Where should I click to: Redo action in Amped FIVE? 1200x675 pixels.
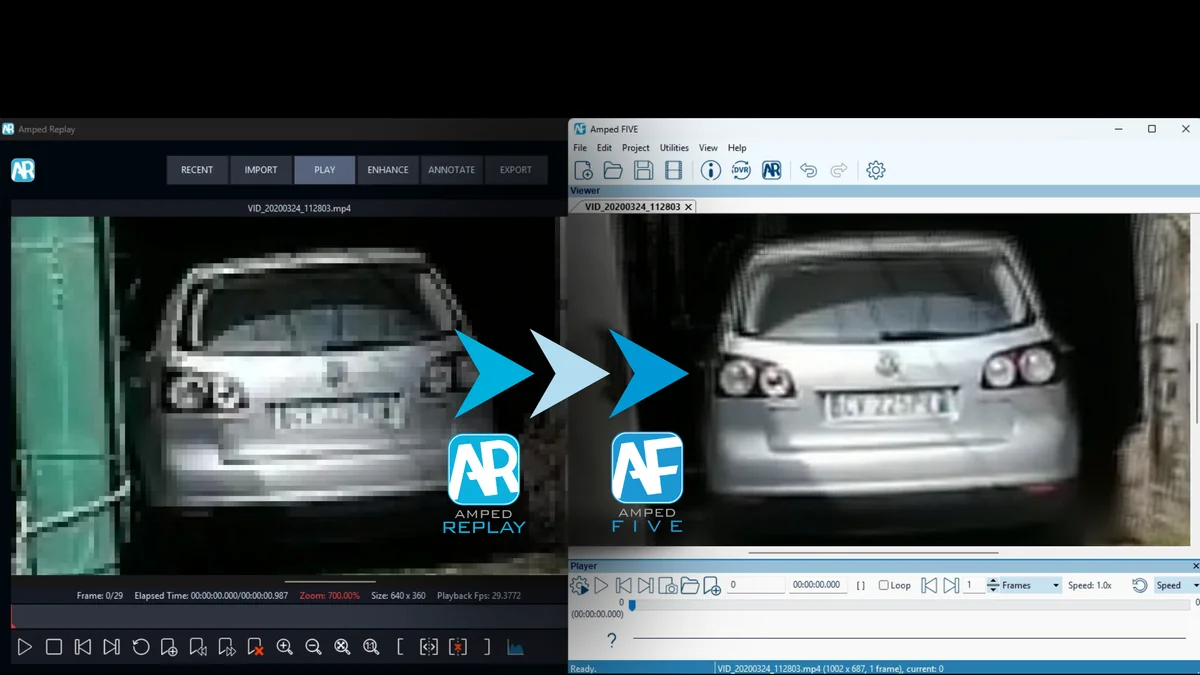[x=839, y=171]
